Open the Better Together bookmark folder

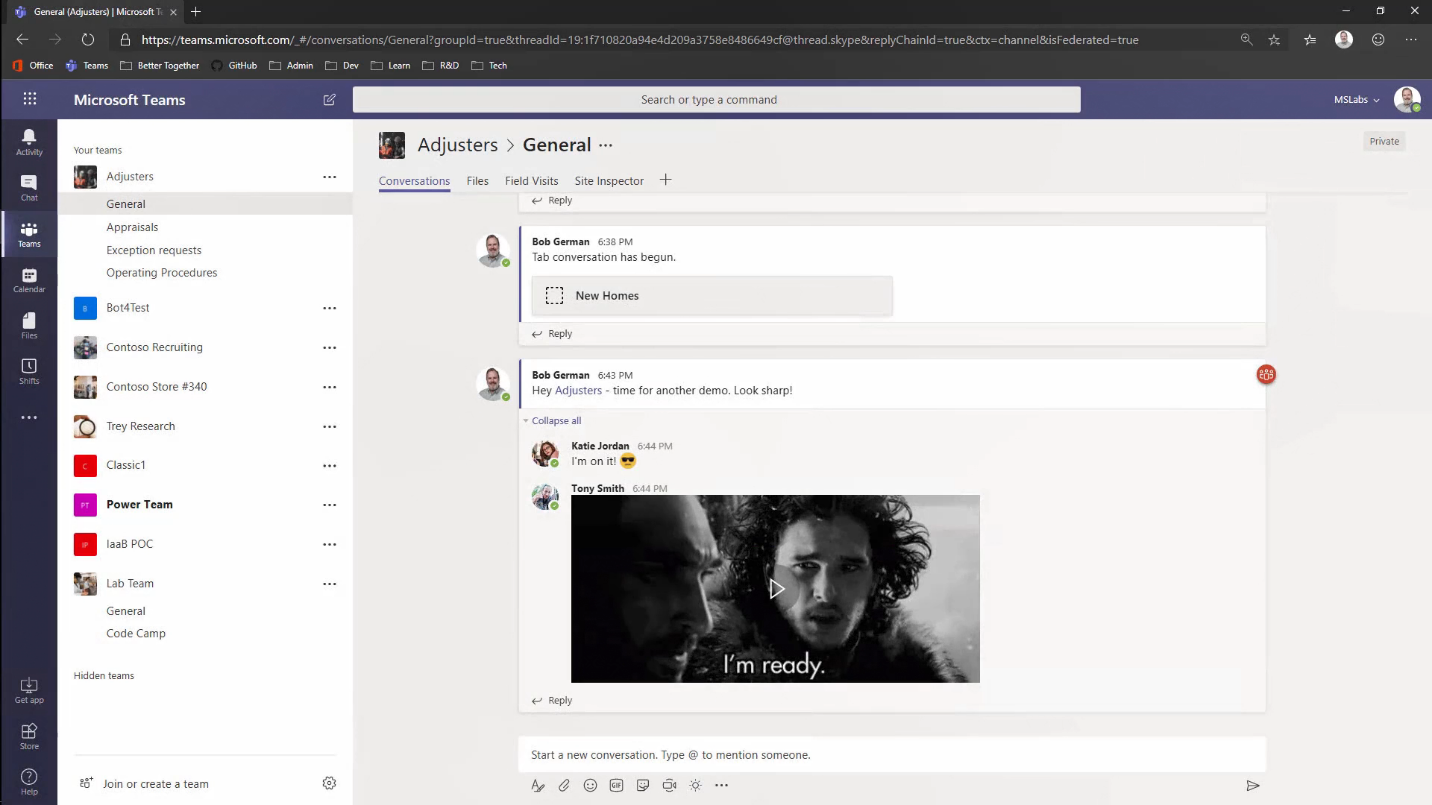[159, 65]
